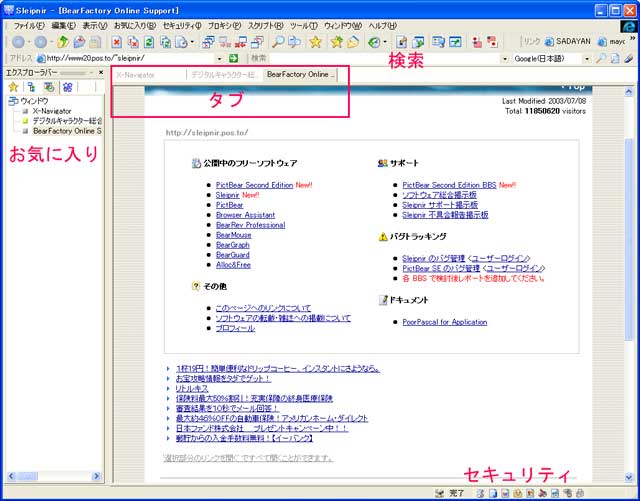Click the tree view icon in explorer bar

coord(31,87)
